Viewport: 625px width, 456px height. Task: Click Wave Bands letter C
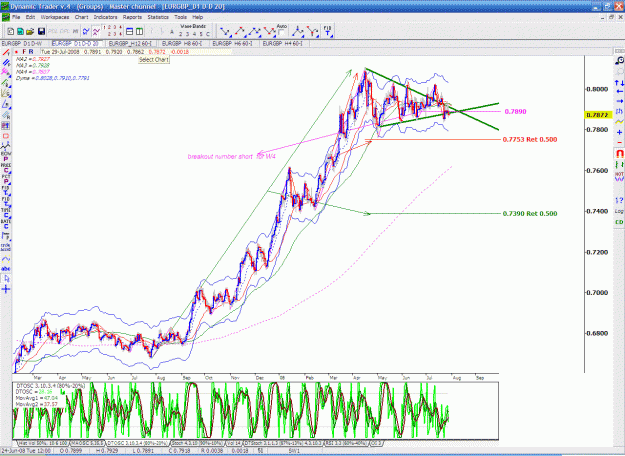coord(208,34)
